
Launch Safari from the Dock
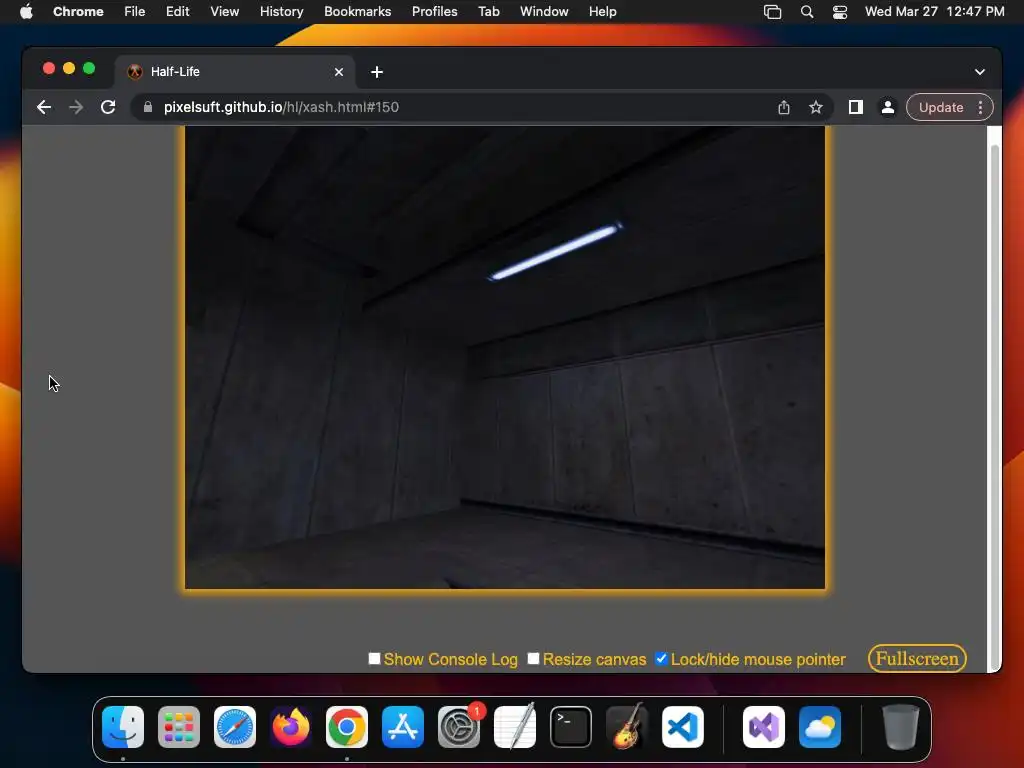coord(235,727)
